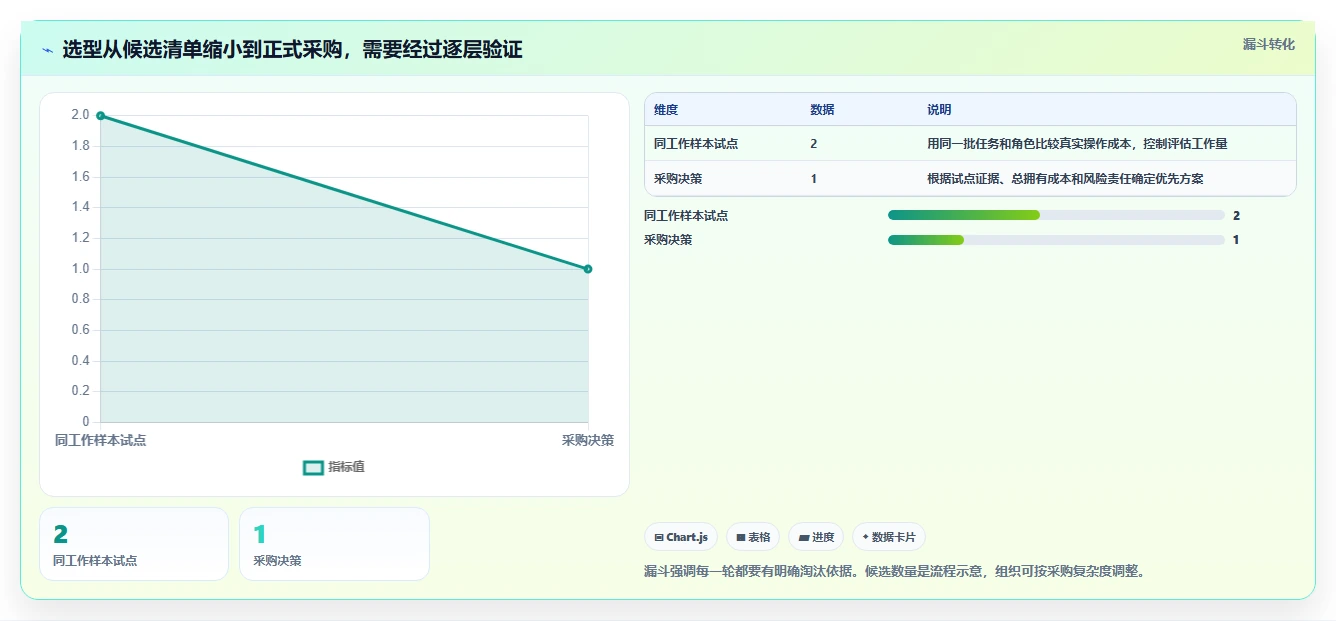
Task: Click the 维度 column header
Action: pos(666,110)
